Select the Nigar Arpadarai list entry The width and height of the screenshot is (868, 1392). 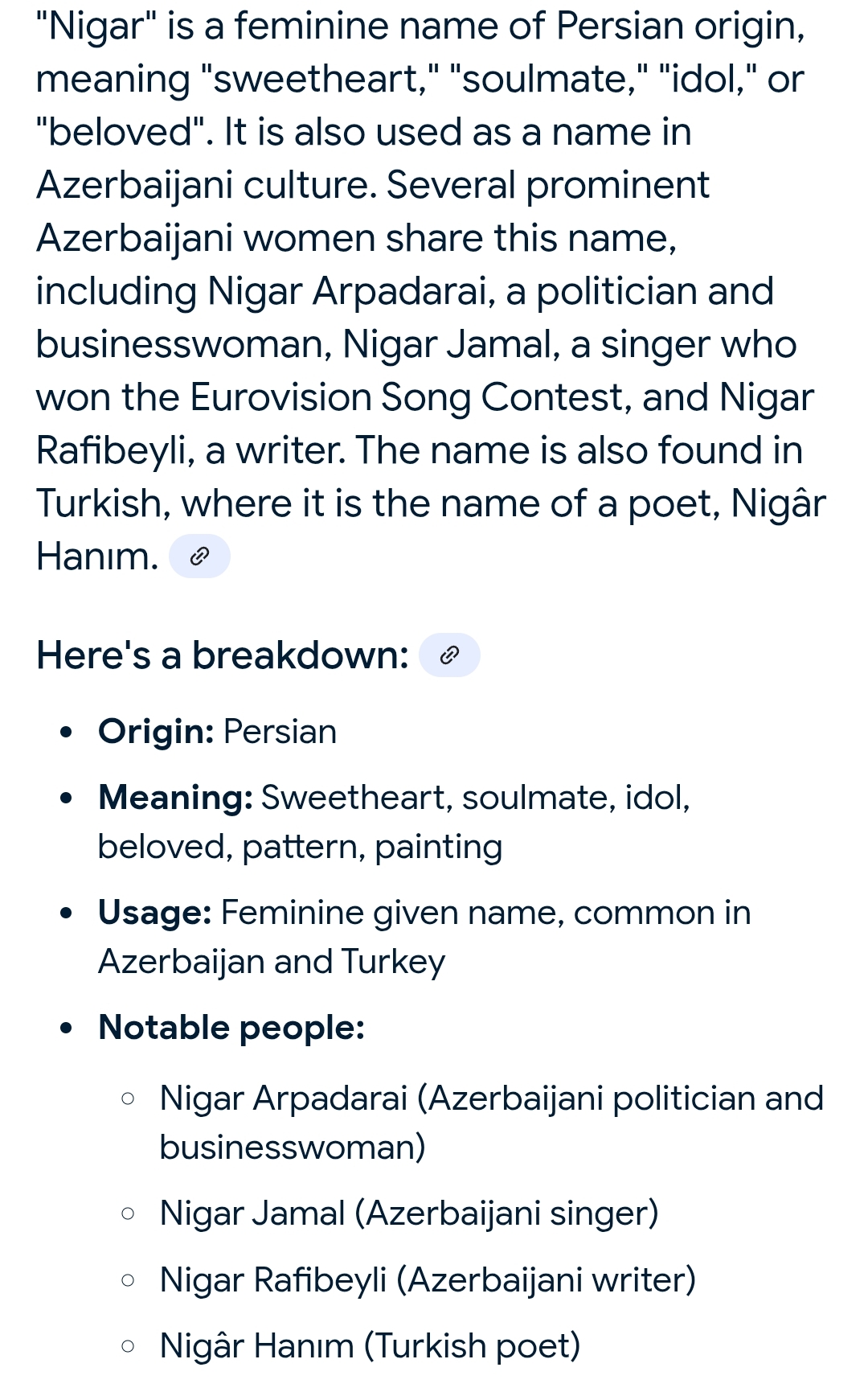(x=492, y=1123)
